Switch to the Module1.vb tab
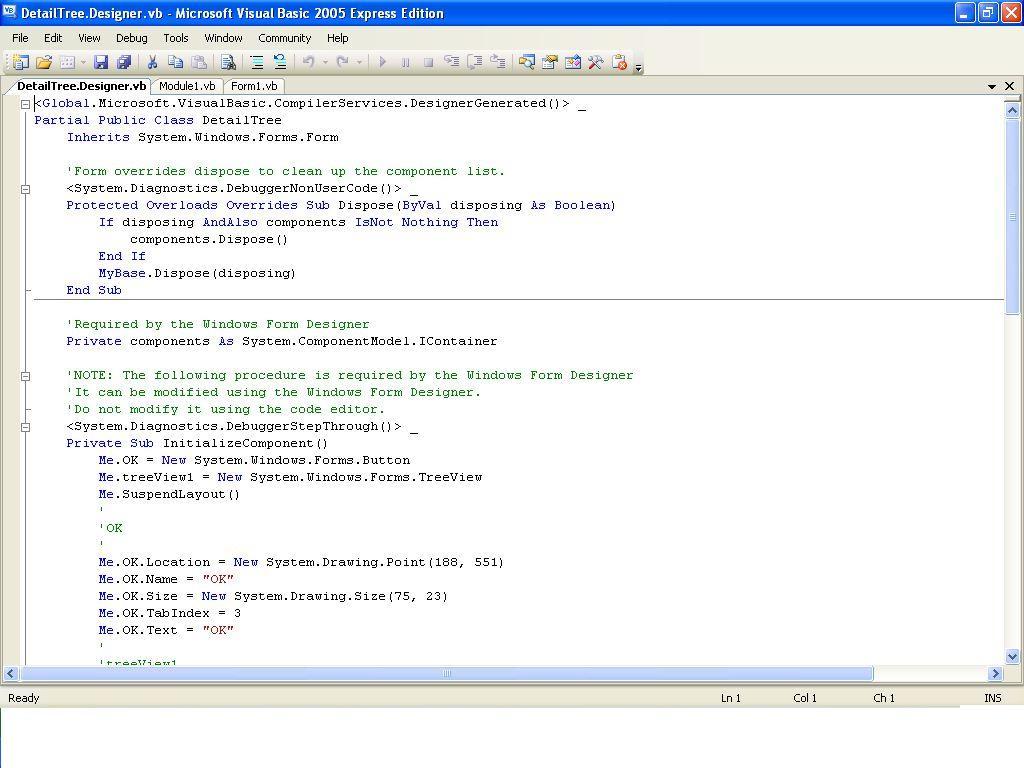Image resolution: width=1024 pixels, height=768 pixels. 187,86
